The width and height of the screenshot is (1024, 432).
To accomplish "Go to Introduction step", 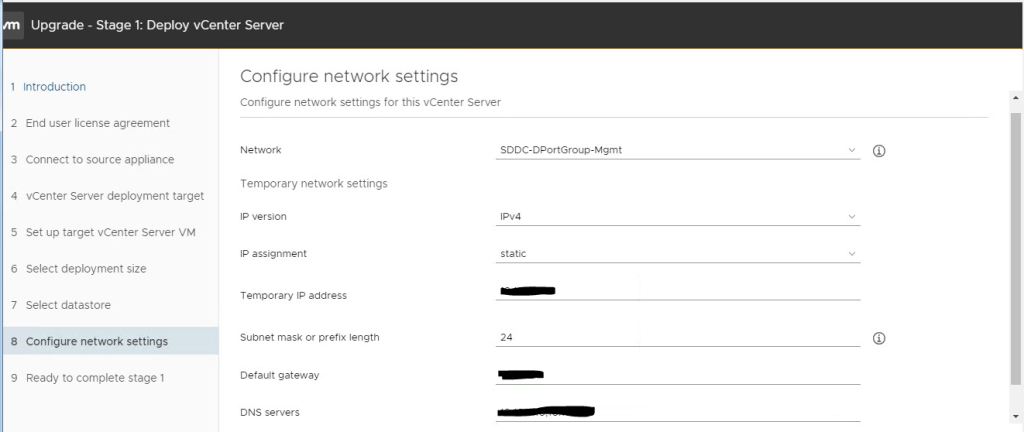I will tap(54, 87).
